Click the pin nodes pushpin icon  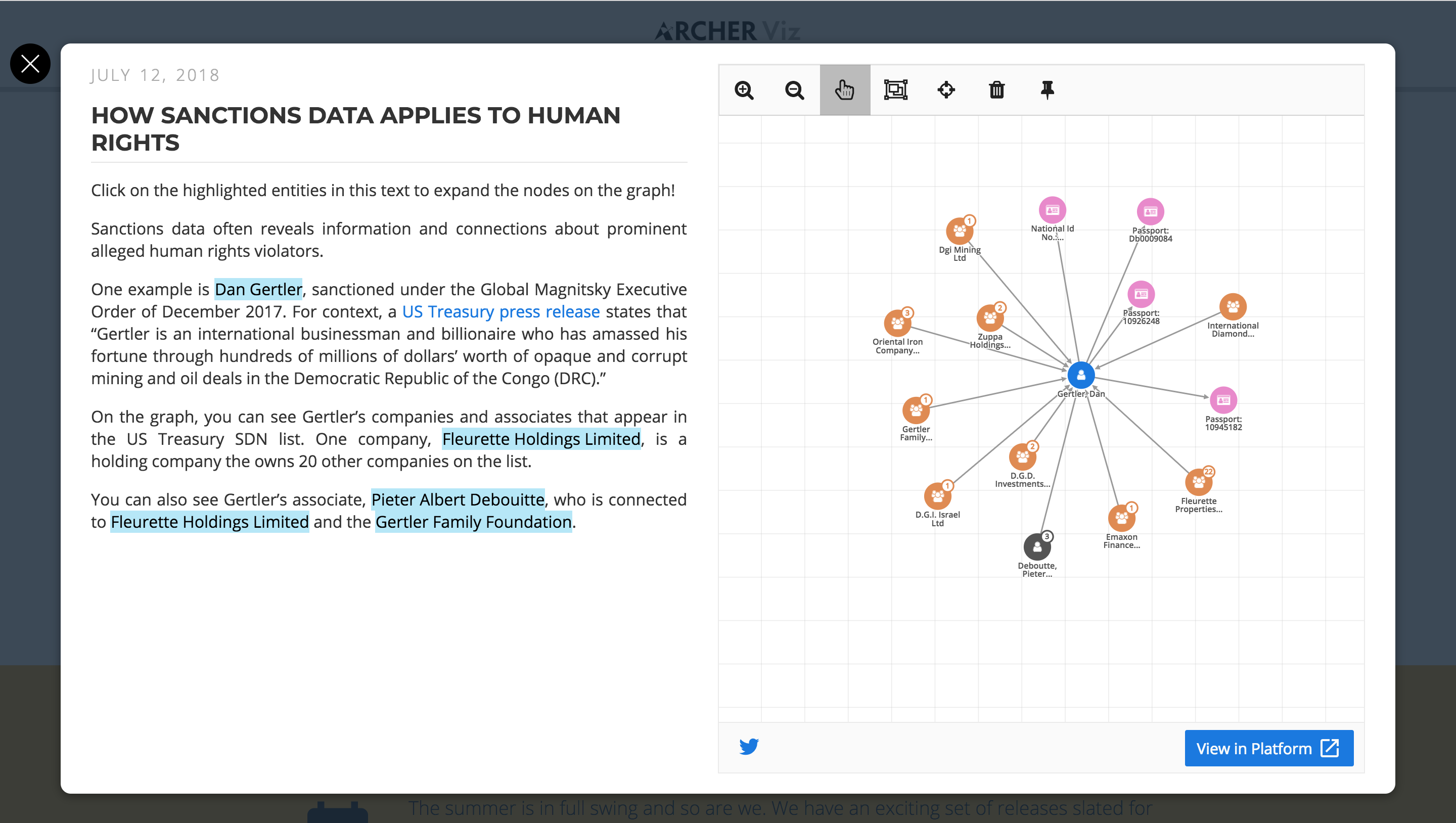[1047, 90]
